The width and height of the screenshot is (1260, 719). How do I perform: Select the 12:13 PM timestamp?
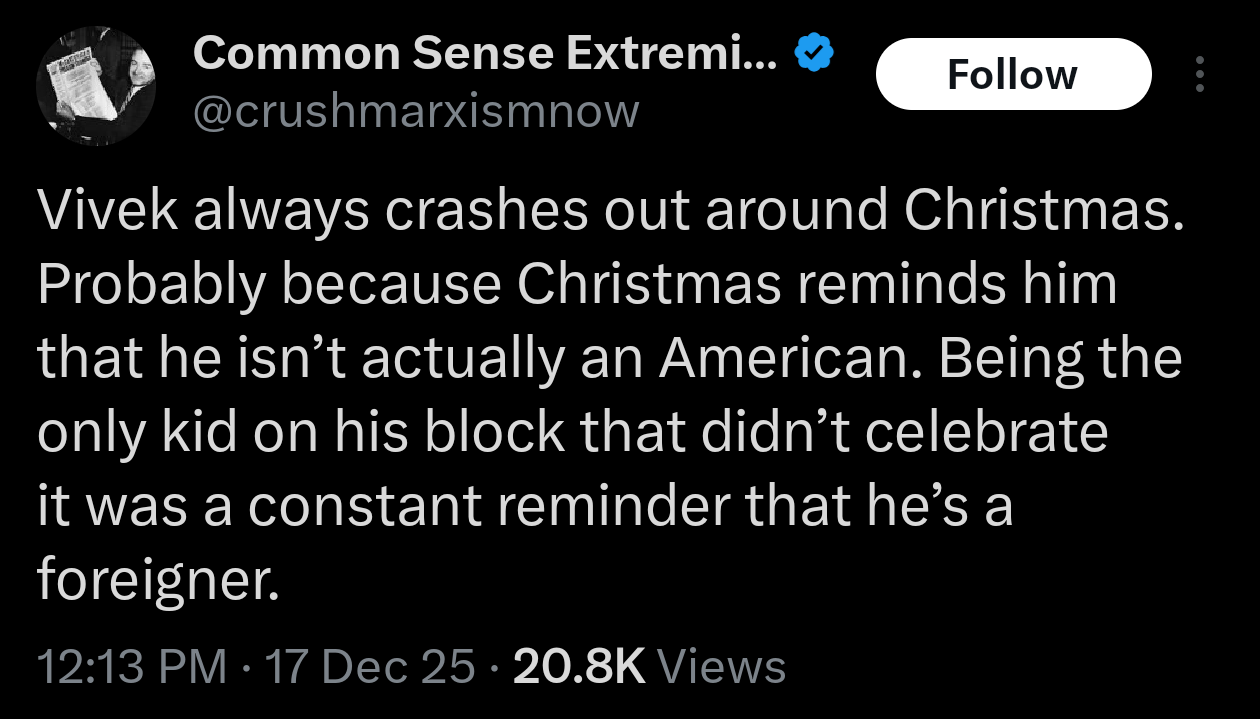[131, 667]
